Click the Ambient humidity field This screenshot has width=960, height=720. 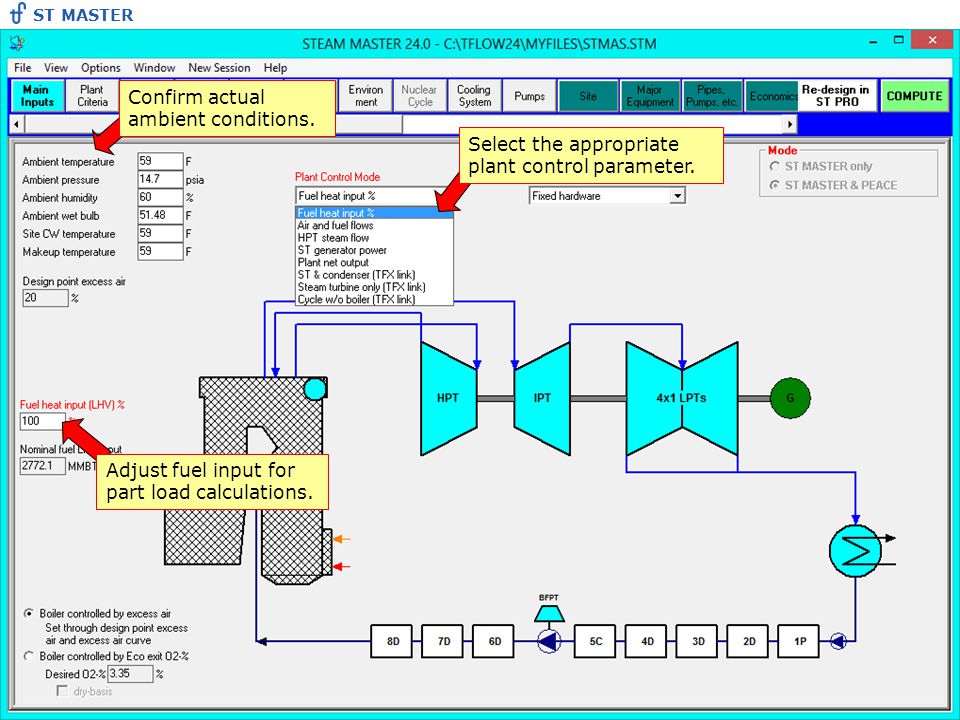[x=160, y=197]
